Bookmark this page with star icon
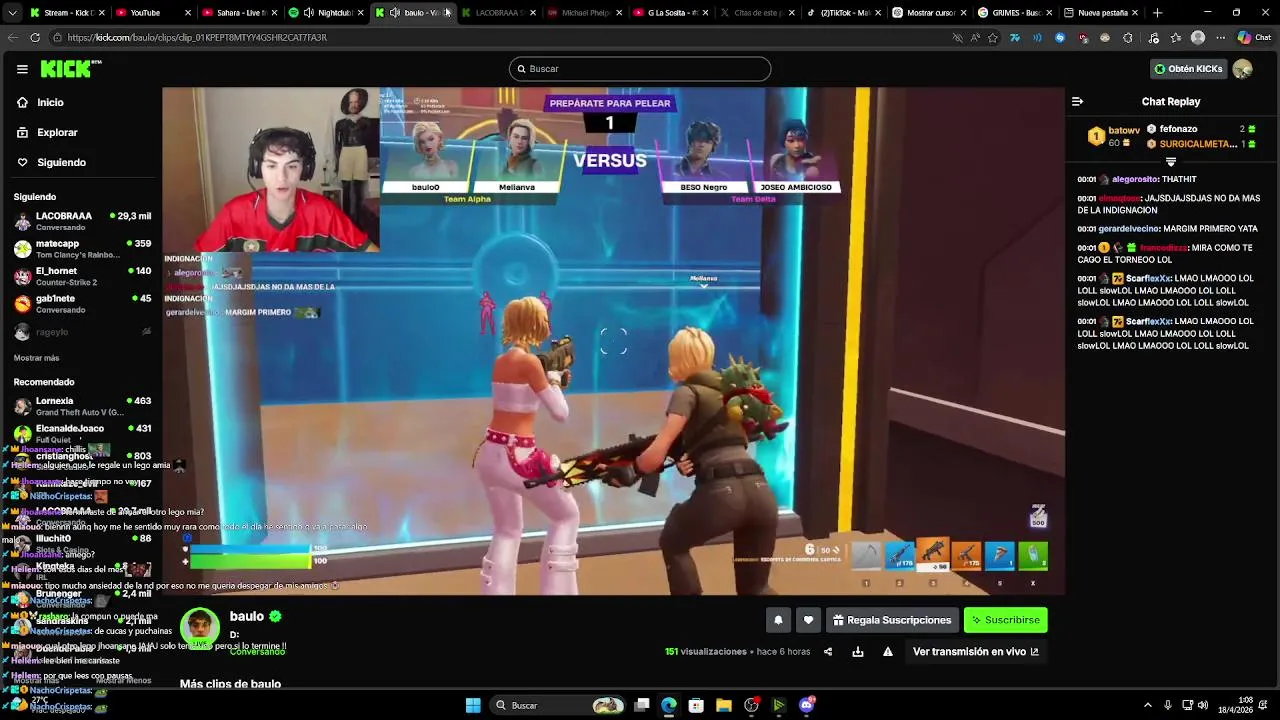The width and height of the screenshot is (1280, 720). coord(992,37)
